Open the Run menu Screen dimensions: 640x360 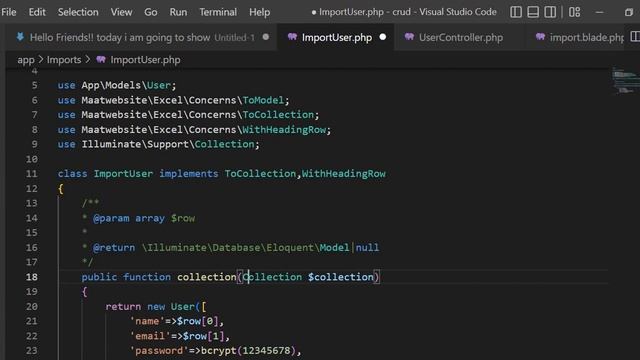click(178, 12)
